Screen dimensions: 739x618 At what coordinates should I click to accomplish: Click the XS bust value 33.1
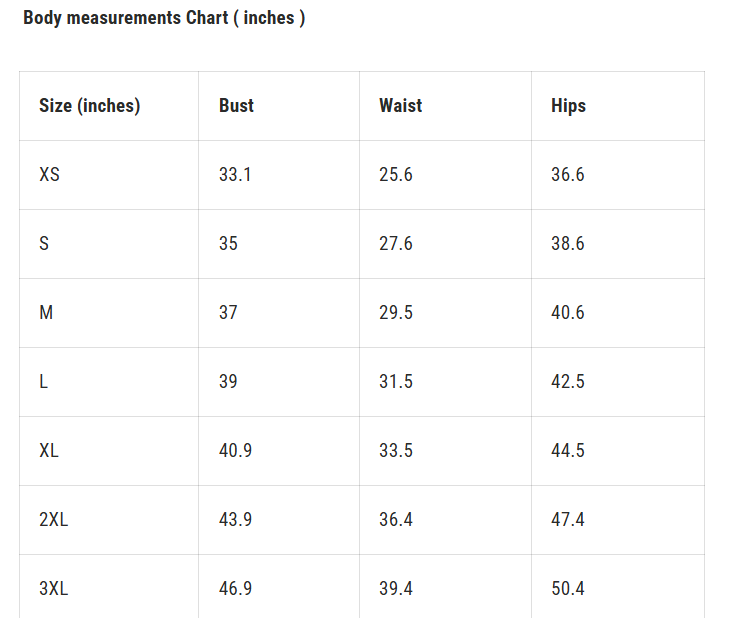coord(235,174)
